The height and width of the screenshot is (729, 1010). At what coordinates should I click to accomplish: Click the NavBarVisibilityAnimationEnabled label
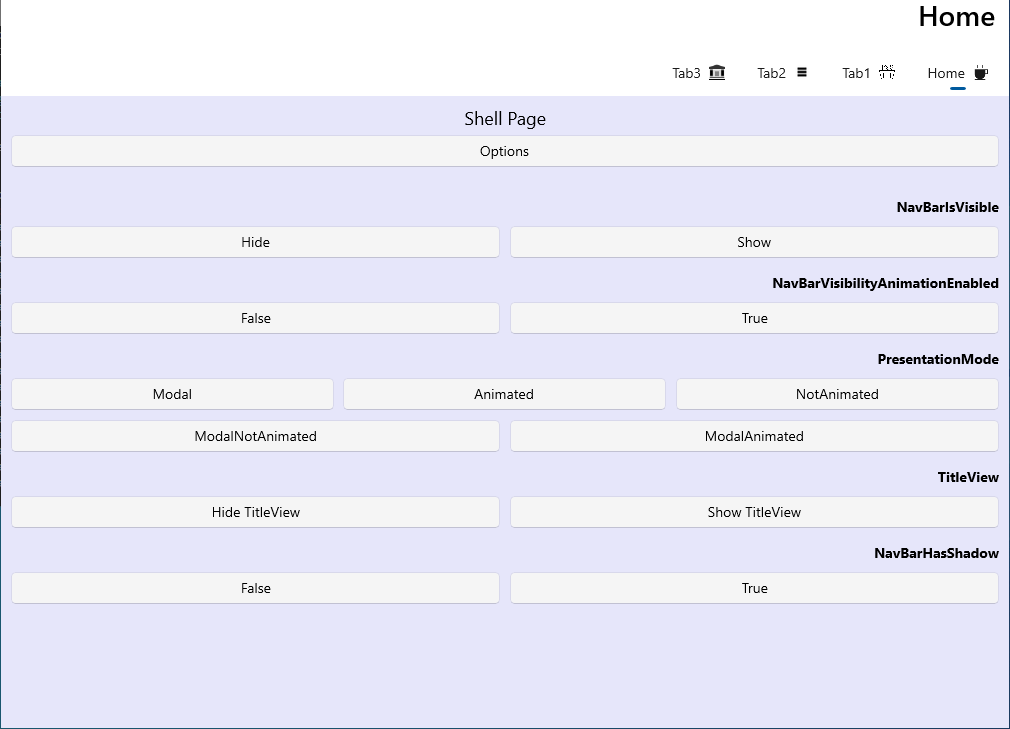coord(886,283)
